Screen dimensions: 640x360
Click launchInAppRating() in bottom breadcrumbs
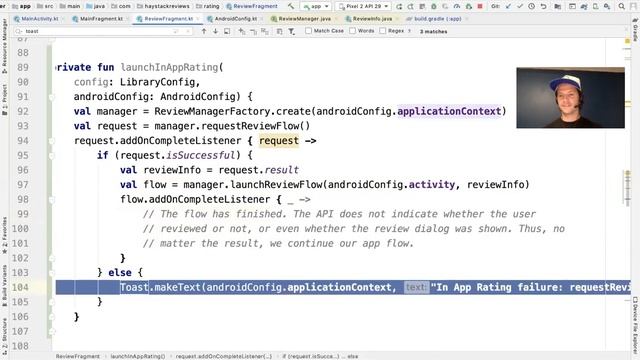pos(138,356)
